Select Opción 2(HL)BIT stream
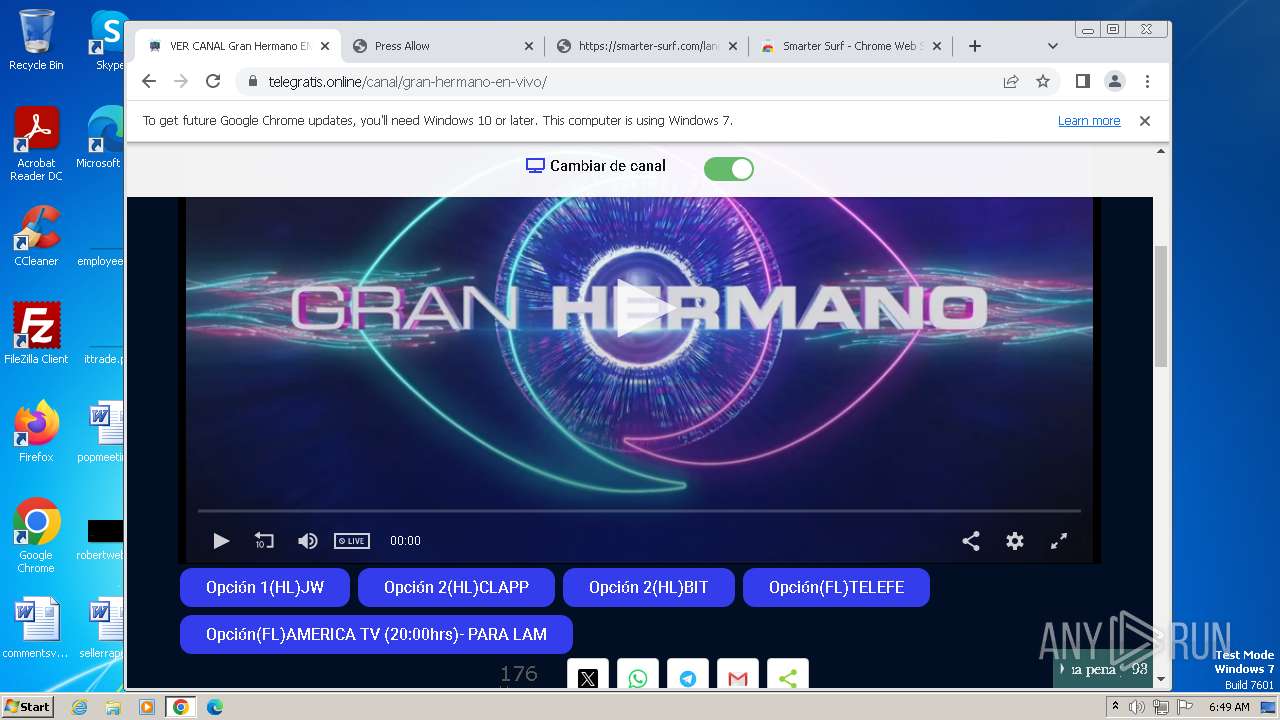Screen dimensions: 1280x720 coord(649,588)
